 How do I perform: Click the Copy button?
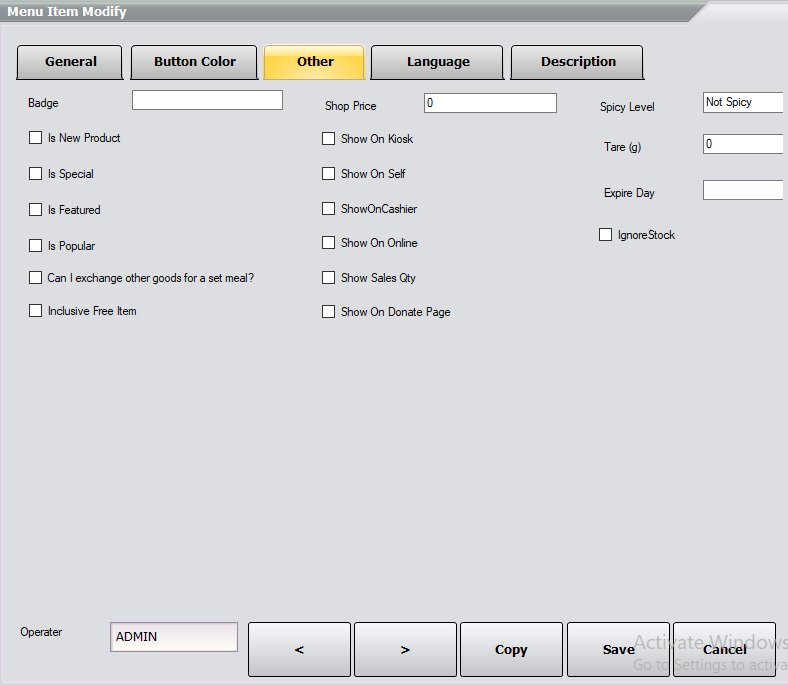[512, 649]
